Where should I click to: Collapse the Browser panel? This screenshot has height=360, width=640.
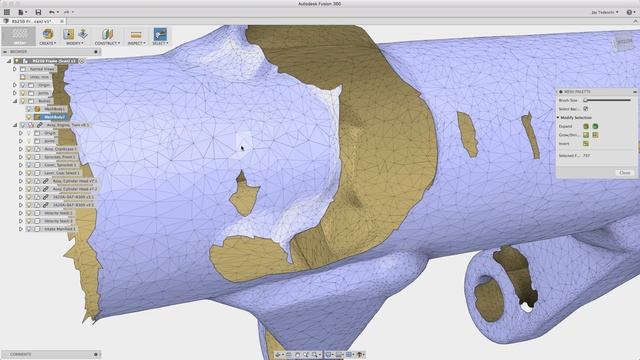coord(5,52)
